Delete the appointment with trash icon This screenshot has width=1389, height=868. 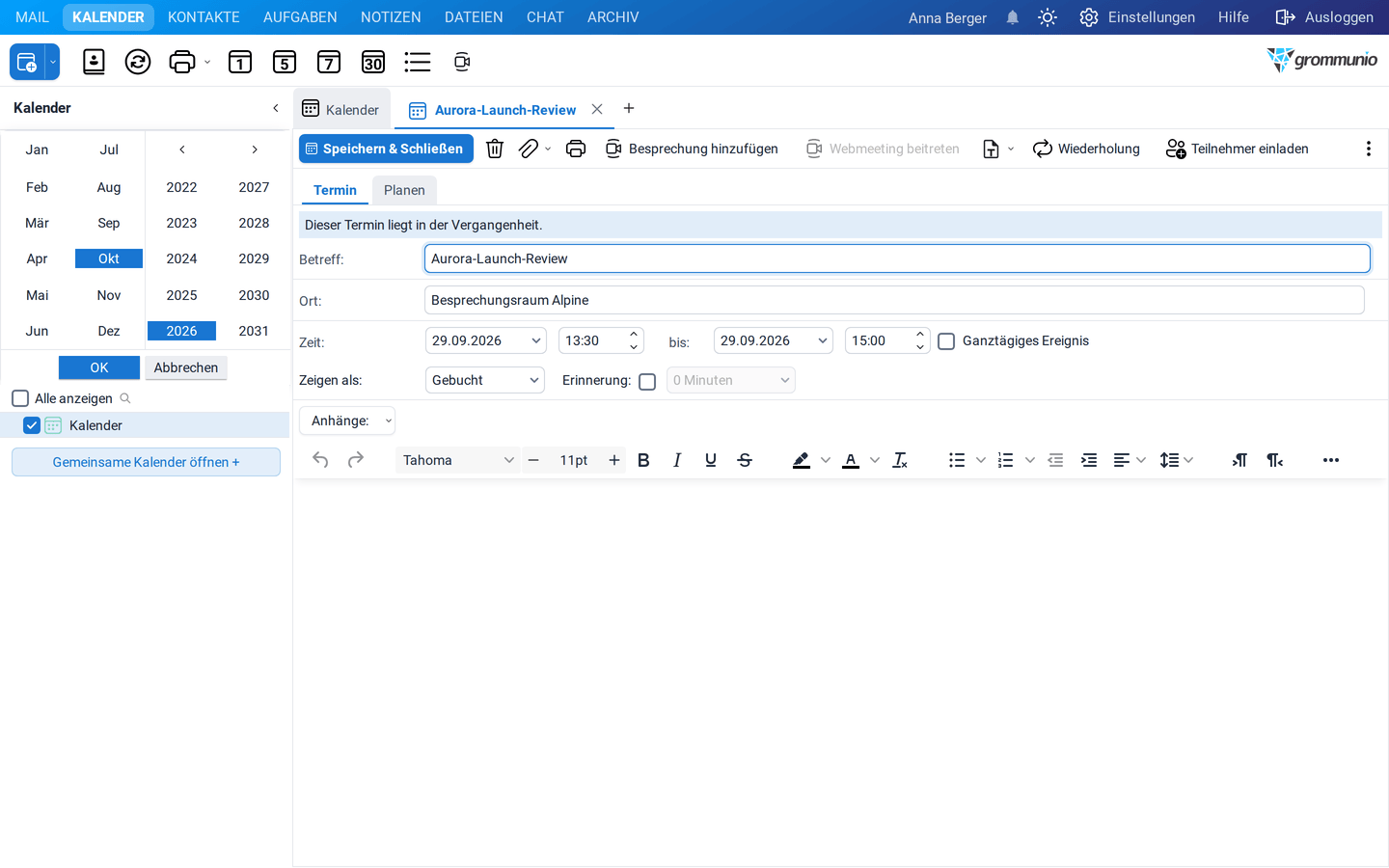point(495,149)
